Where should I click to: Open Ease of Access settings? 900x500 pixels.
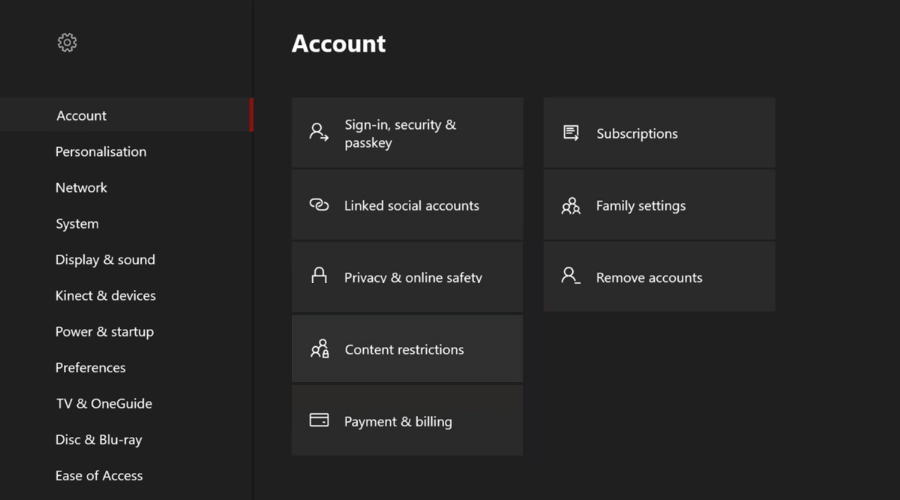(x=99, y=476)
